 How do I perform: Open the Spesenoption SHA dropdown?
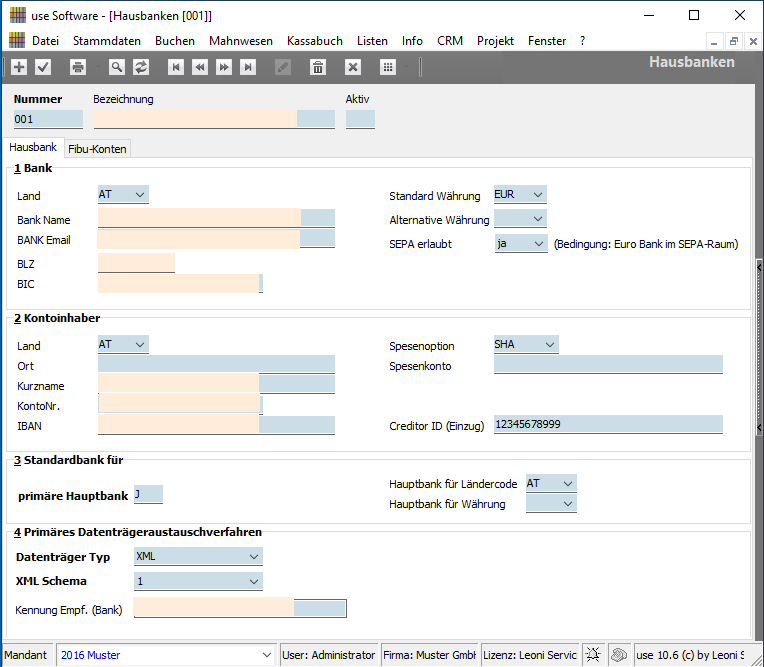[549, 345]
